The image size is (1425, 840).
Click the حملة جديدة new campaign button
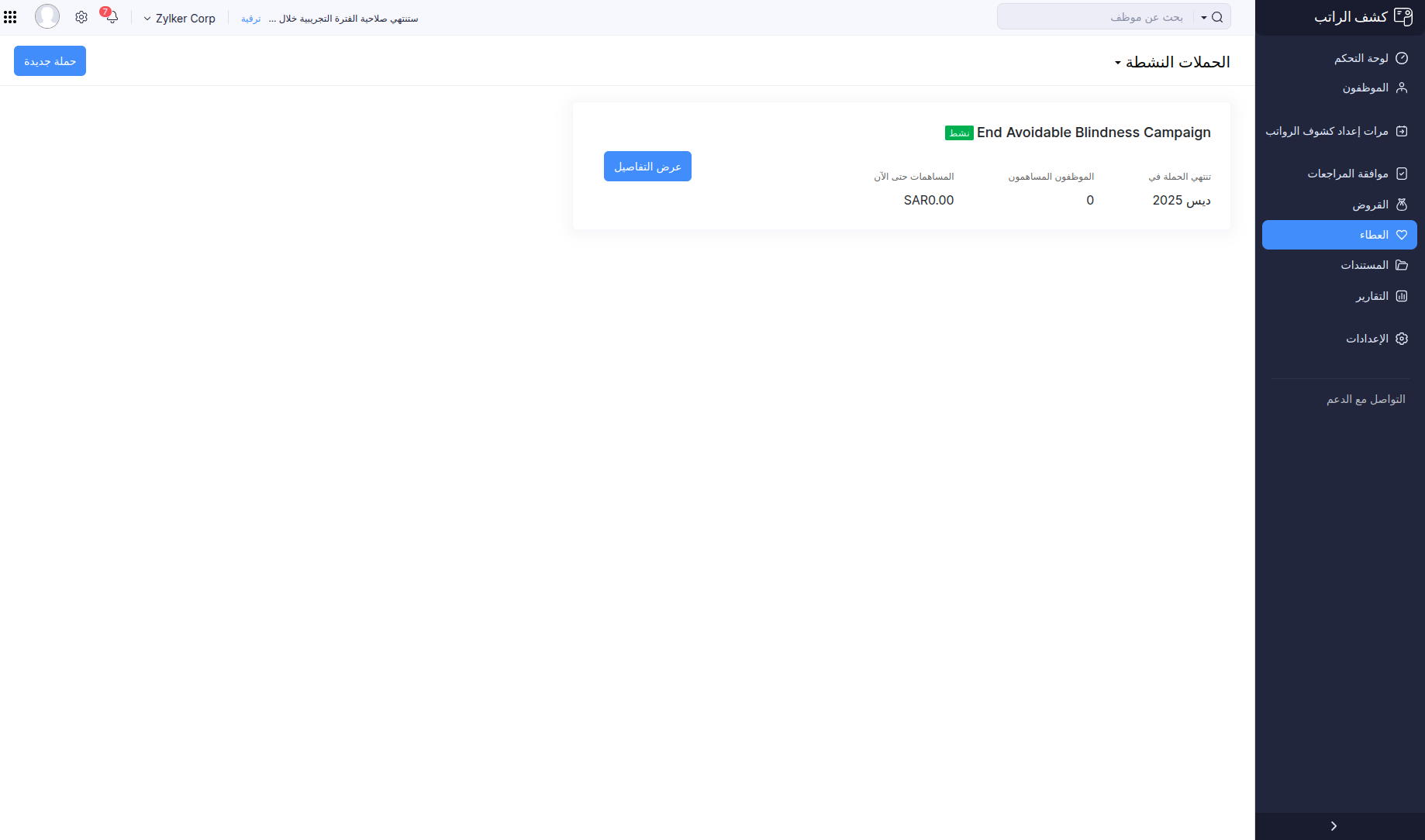coord(50,61)
